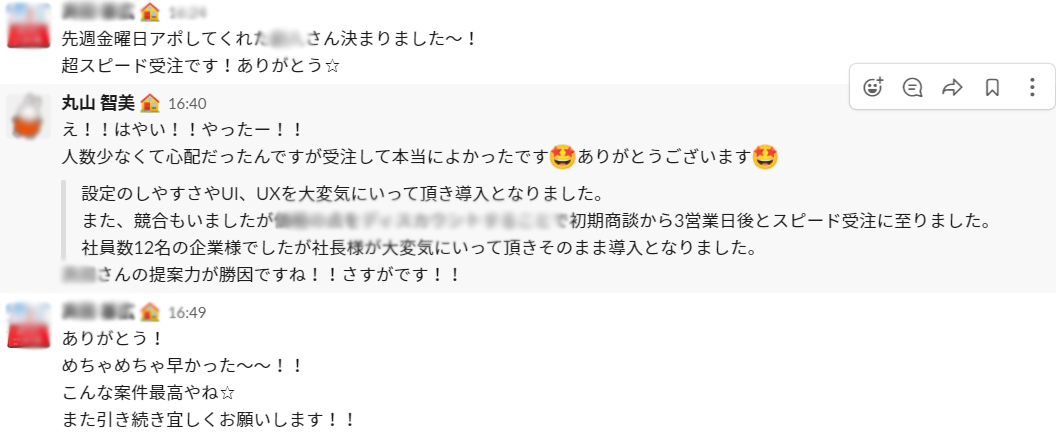The width and height of the screenshot is (1056, 436).
Task: Open avatar of the 16:24 message sender
Action: pyautogui.click(x=29, y=25)
